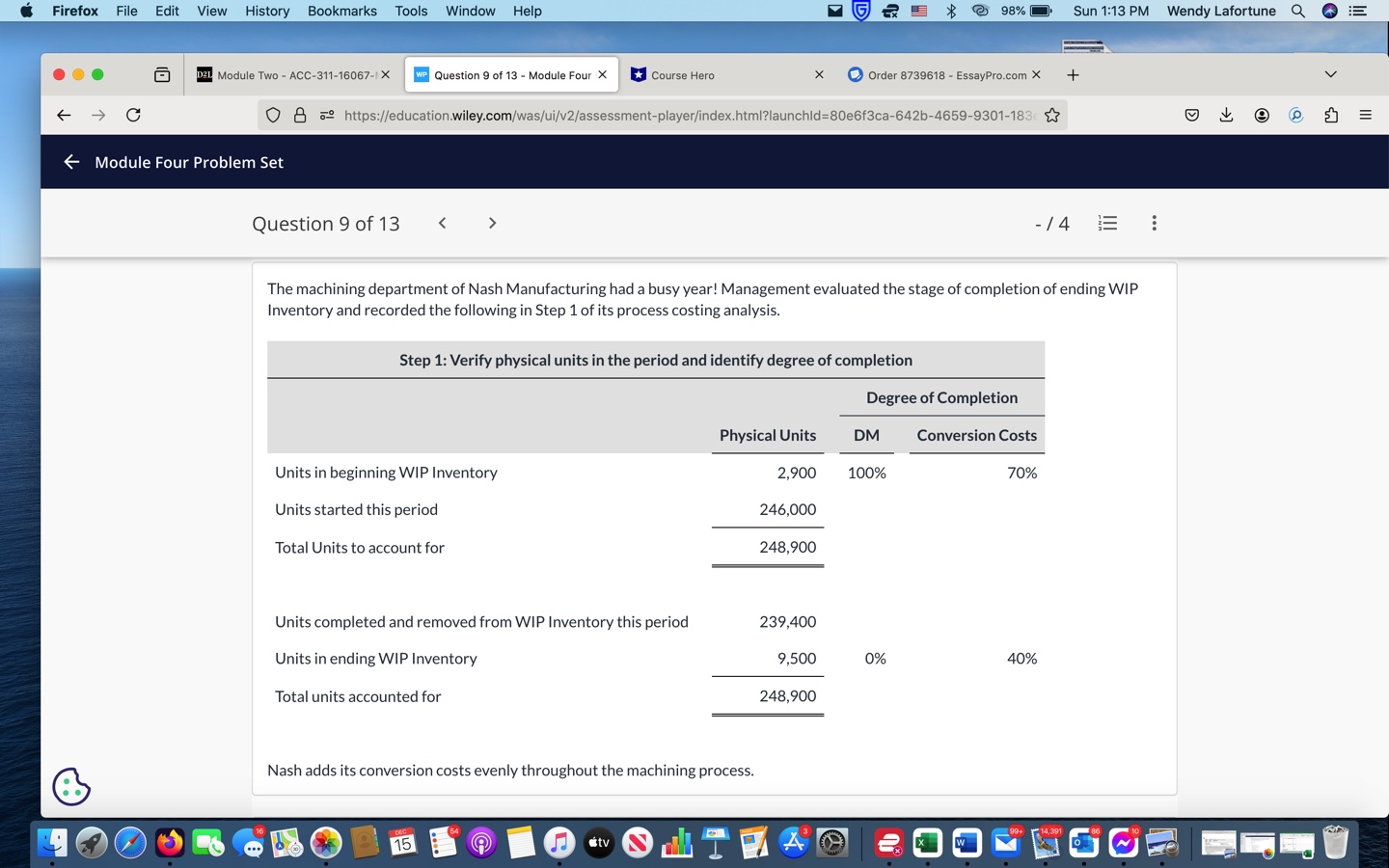Click the Conversion Costs column header
1389x868 pixels.
coord(976,435)
